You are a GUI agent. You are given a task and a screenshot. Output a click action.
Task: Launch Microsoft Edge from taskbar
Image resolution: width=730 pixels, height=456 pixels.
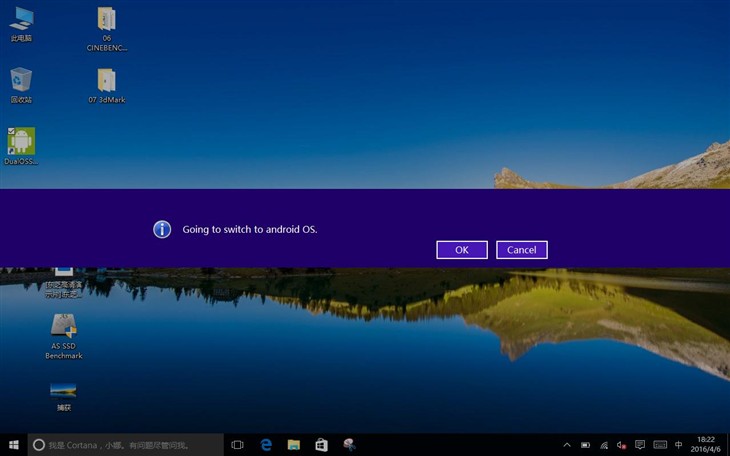(266, 445)
